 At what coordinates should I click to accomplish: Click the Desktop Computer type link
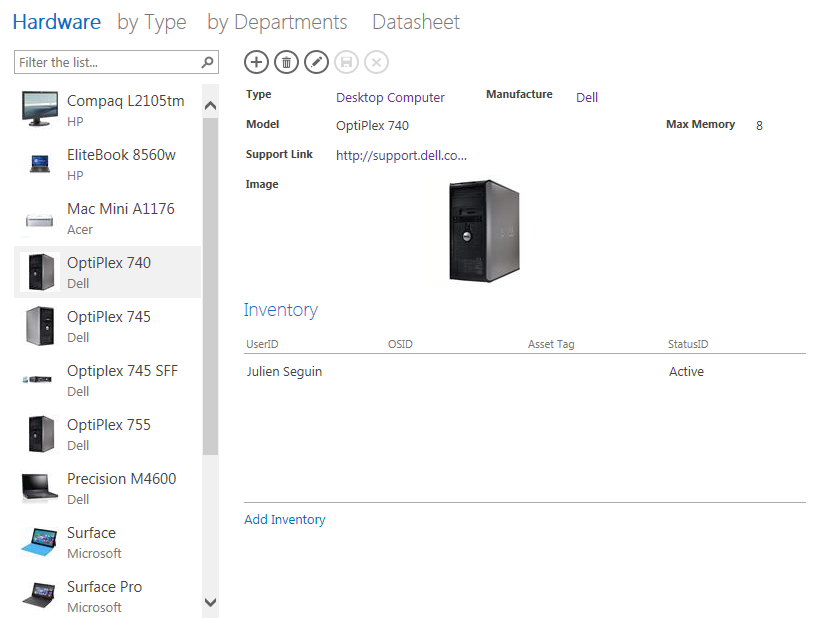coord(390,98)
